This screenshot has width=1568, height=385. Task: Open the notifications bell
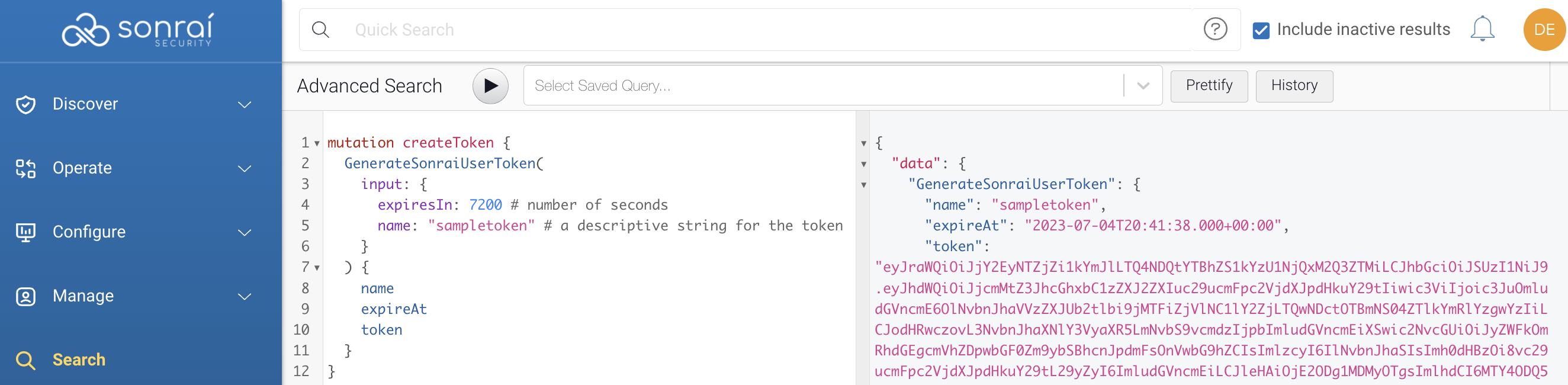pos(1482,29)
